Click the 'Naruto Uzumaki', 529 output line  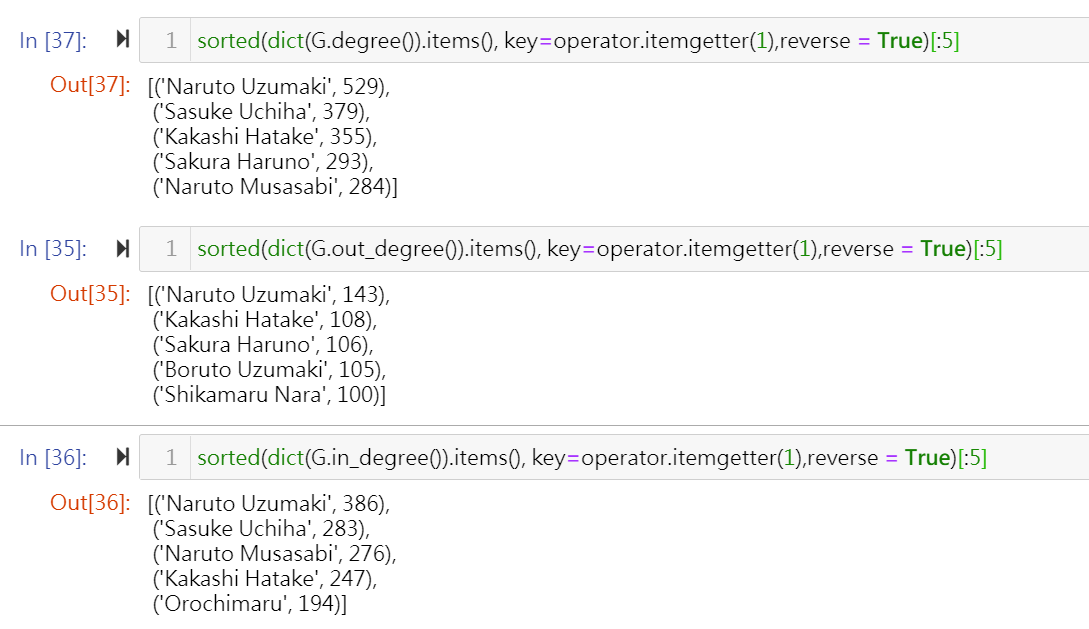pos(269,87)
